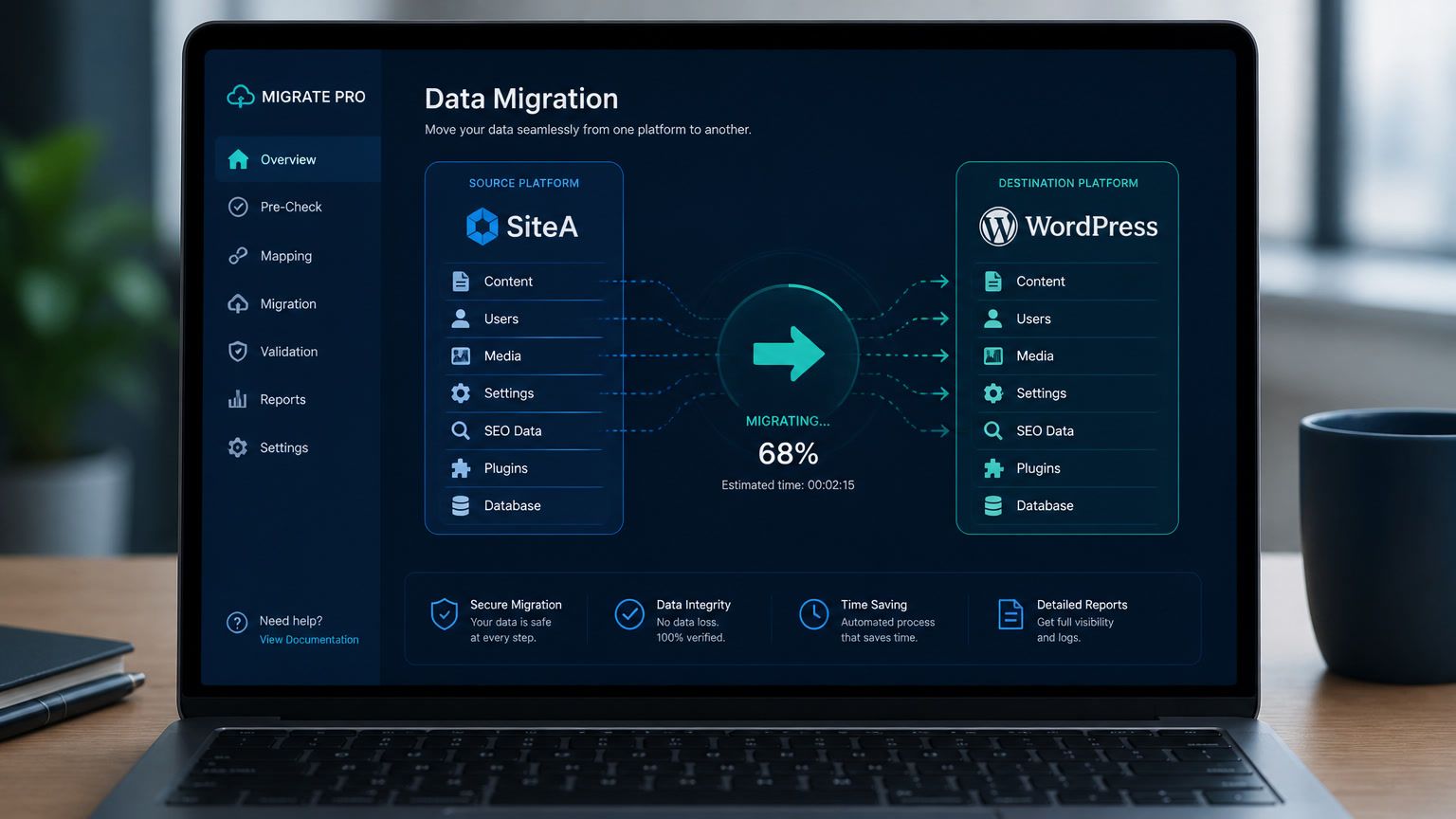Click the Secure Migration shield icon
The width and height of the screenshot is (1456, 819).
pos(444,614)
